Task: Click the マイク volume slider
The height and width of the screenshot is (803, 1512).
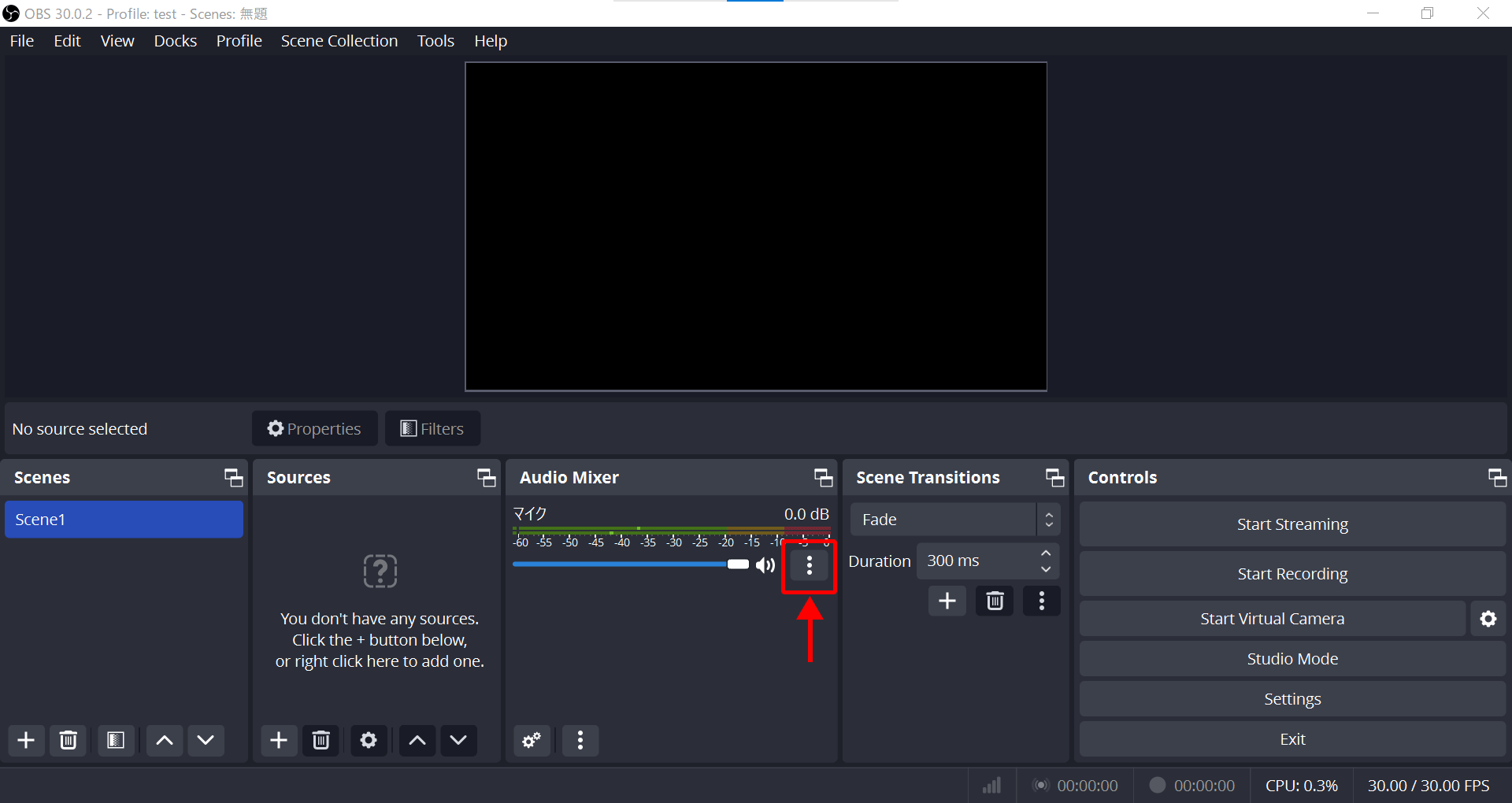Action: pyautogui.click(x=622, y=564)
